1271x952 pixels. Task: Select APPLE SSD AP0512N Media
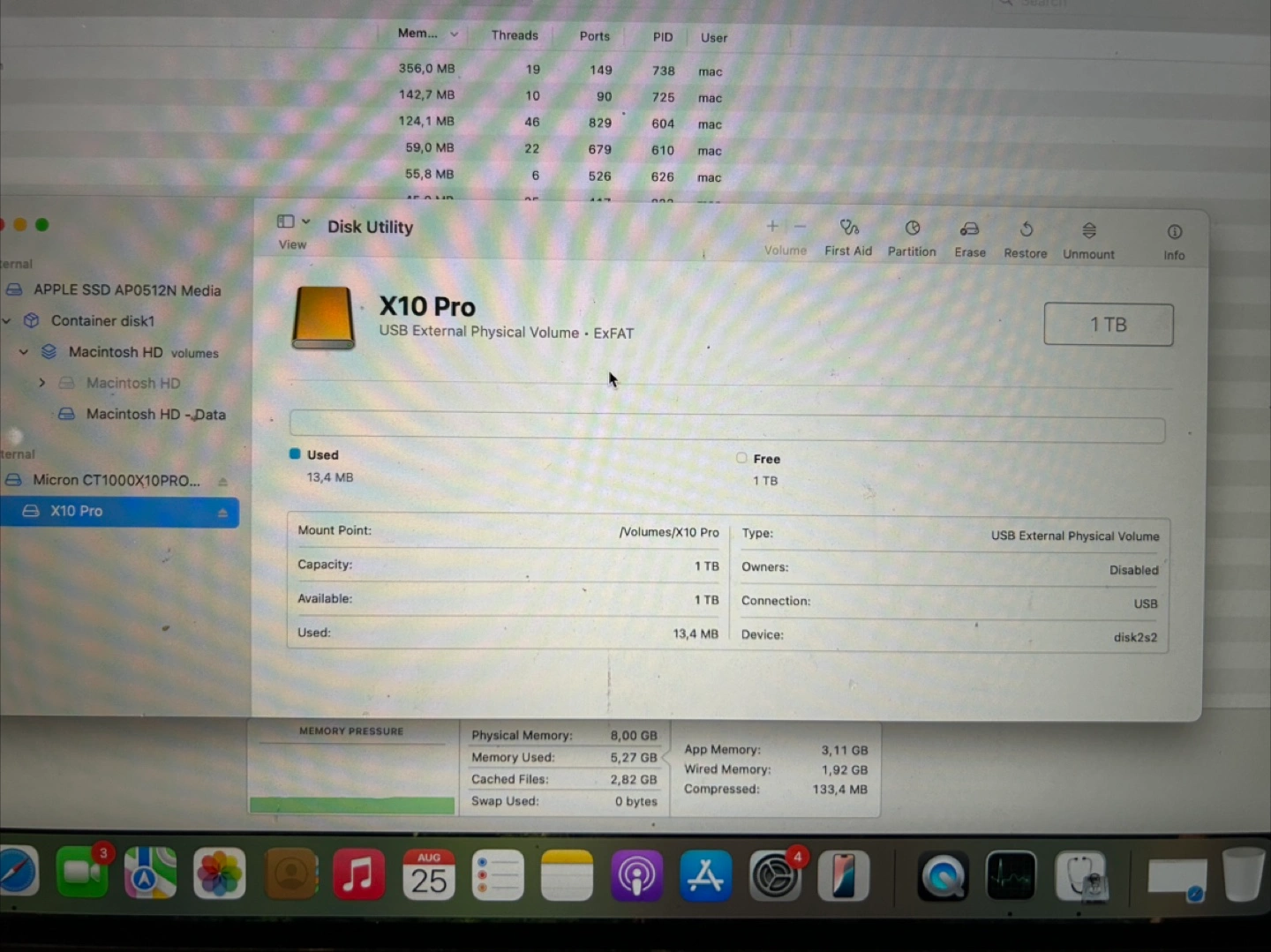coord(126,290)
